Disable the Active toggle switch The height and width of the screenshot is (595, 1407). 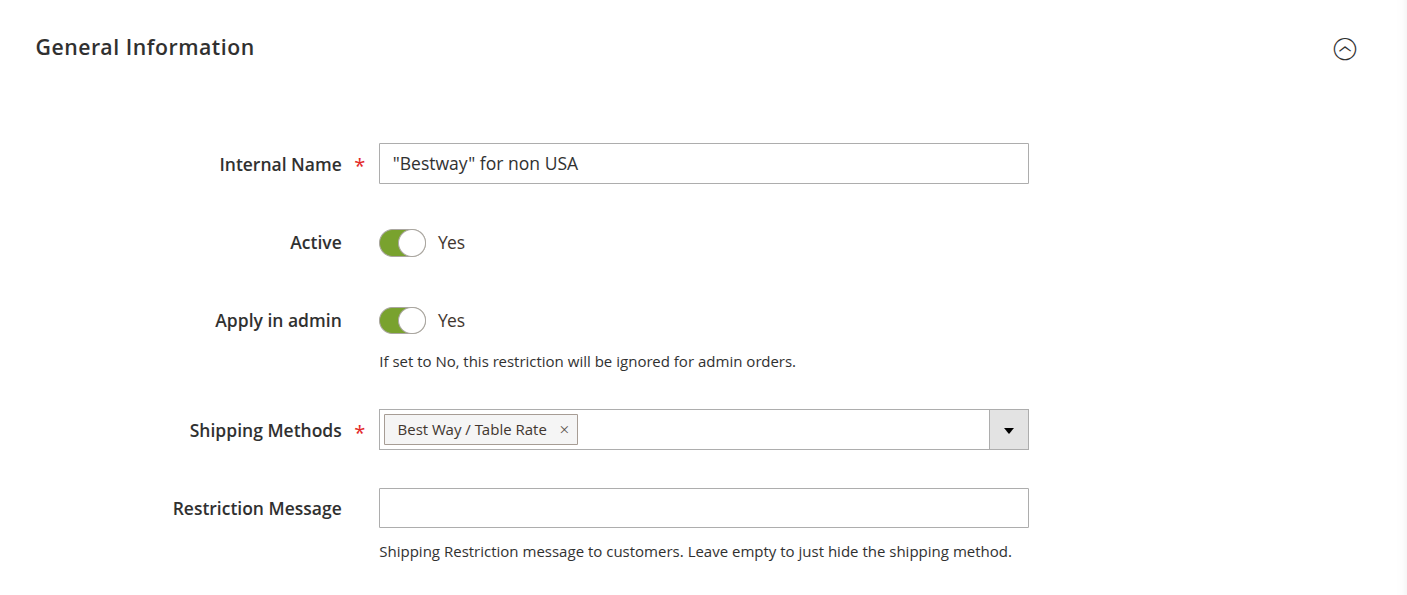coord(402,243)
